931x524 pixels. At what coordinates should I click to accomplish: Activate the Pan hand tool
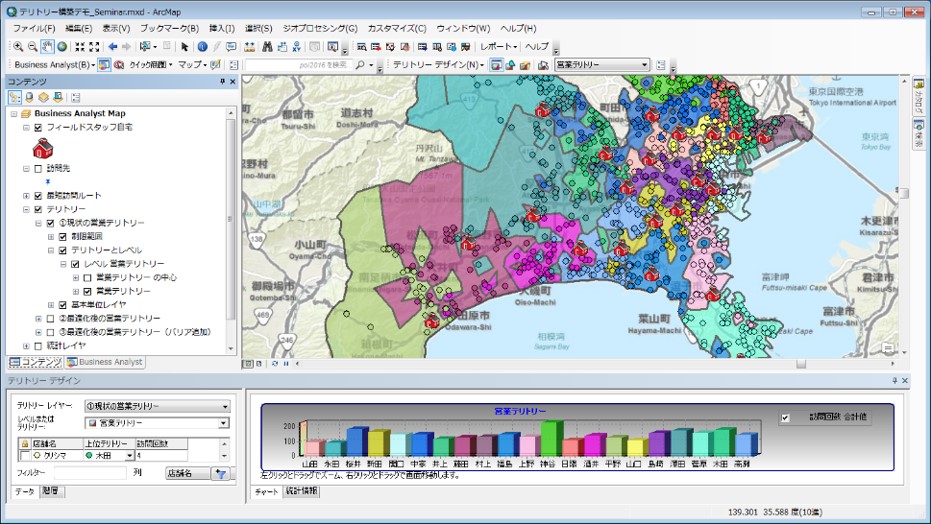(x=47, y=47)
